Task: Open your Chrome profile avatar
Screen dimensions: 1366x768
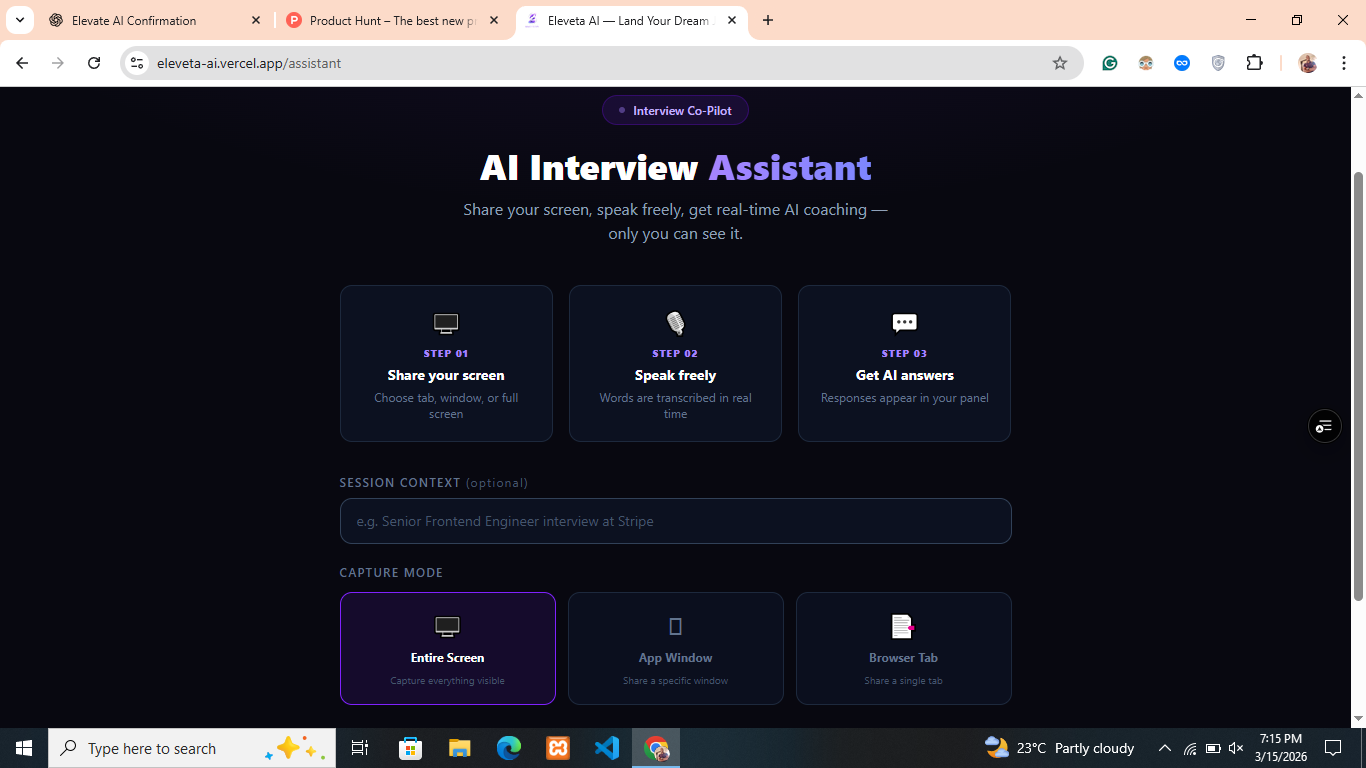Action: click(1306, 62)
